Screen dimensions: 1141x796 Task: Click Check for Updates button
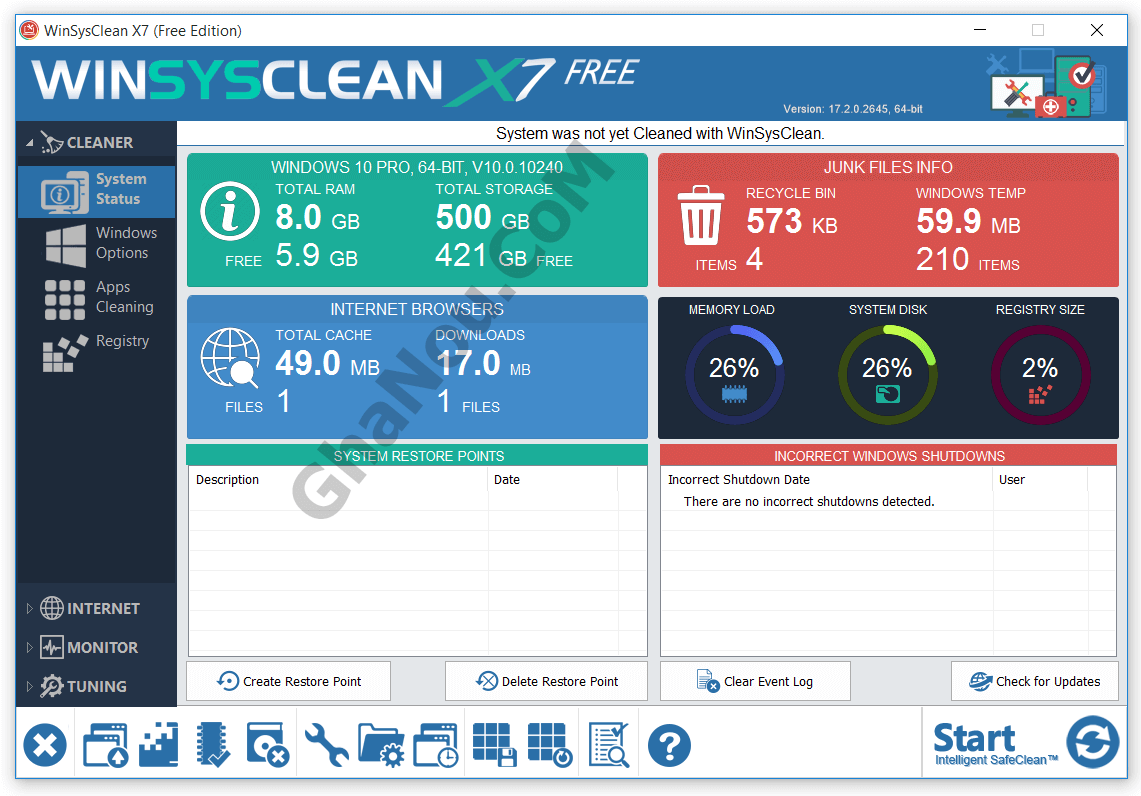click(1034, 681)
